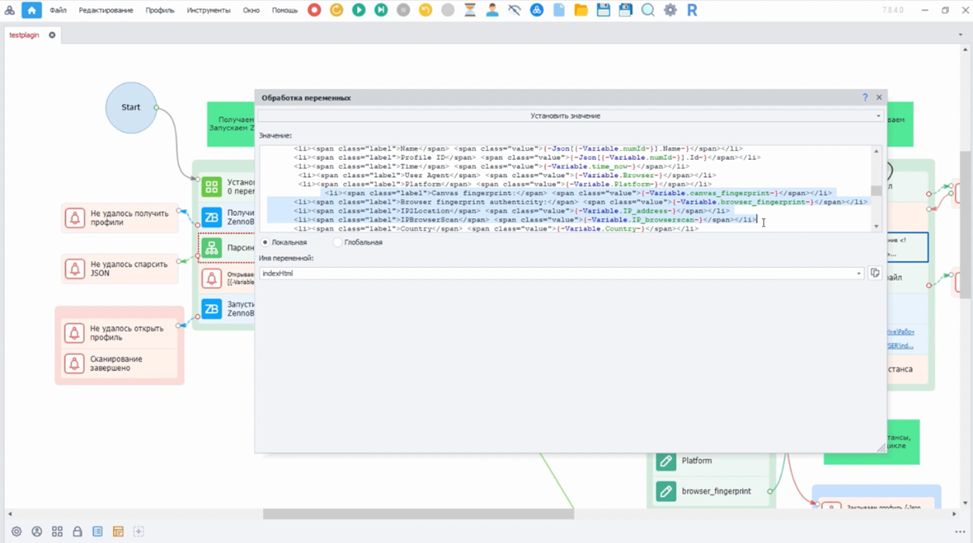The height and width of the screenshot is (543, 973).
Task: Open the Файл menu
Action: coord(58,10)
